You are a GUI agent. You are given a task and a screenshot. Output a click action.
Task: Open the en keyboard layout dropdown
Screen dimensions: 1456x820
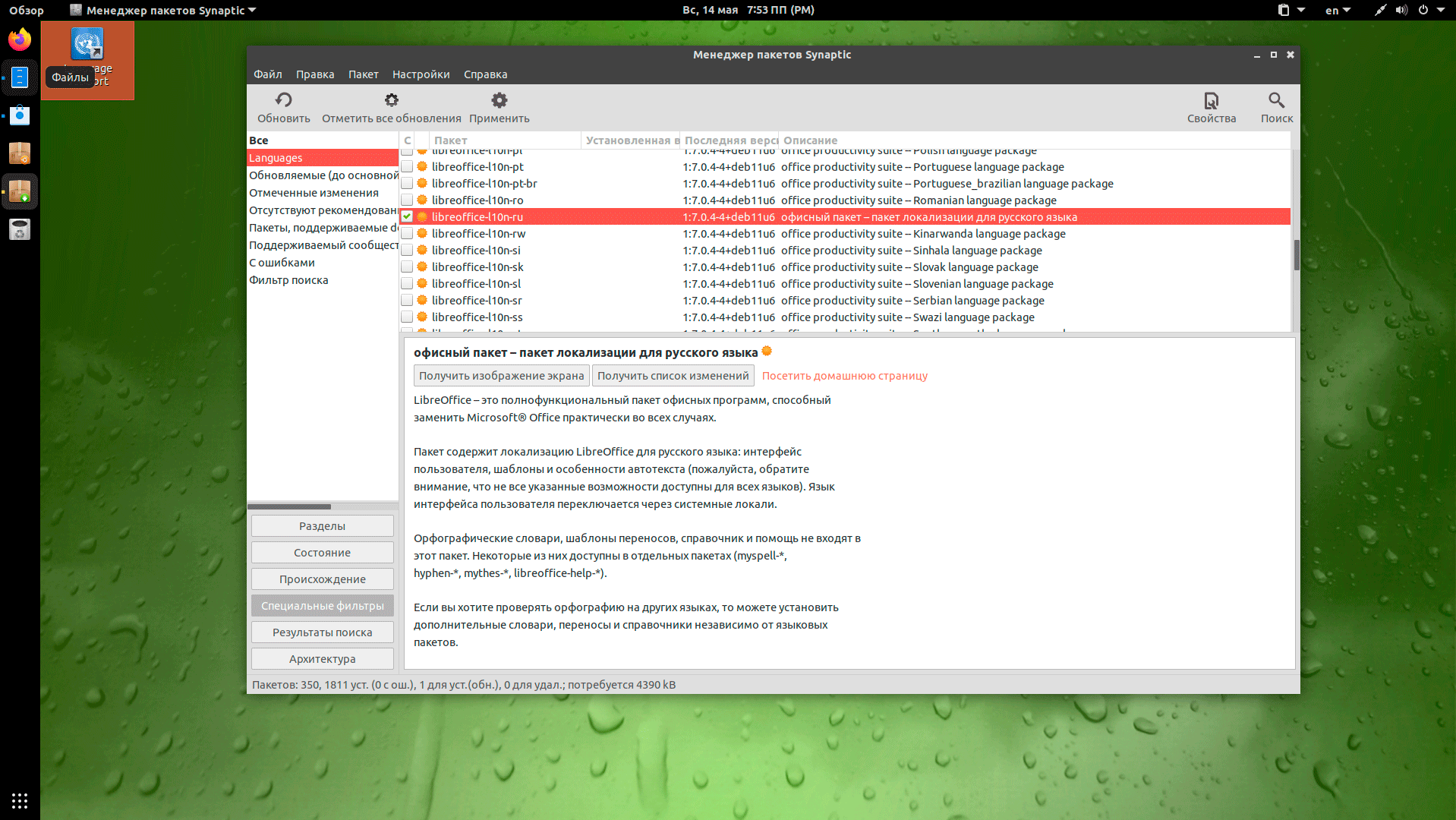[1338, 10]
